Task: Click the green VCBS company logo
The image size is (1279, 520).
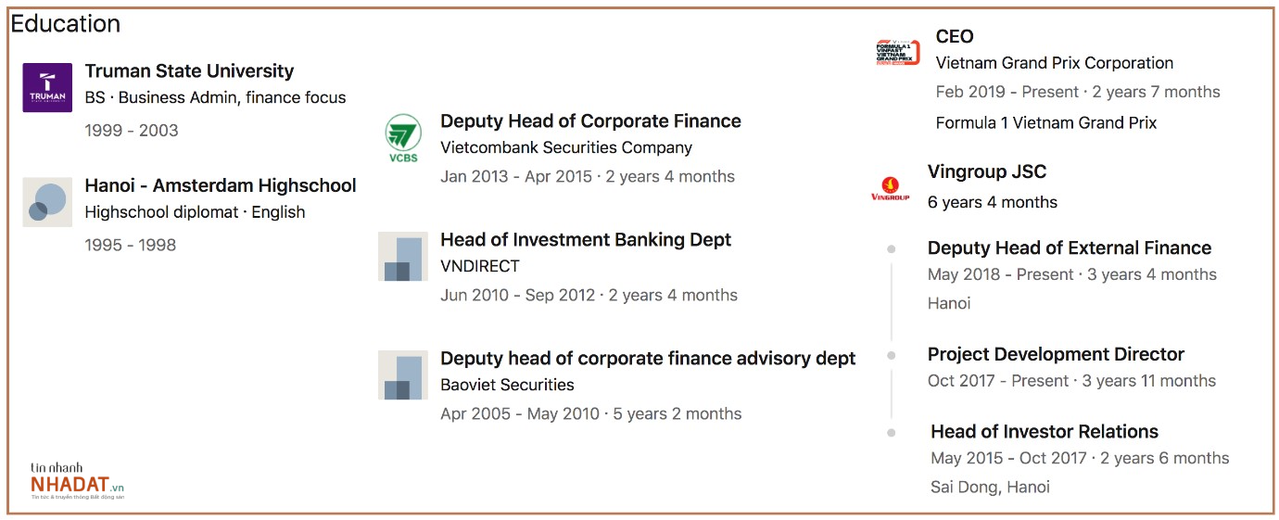Action: tap(403, 138)
